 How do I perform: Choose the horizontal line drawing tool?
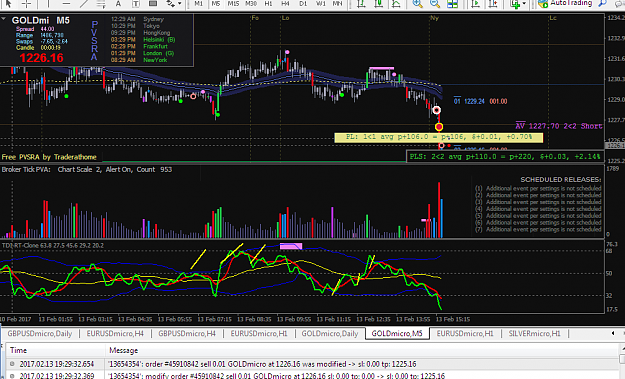click(67, 4)
